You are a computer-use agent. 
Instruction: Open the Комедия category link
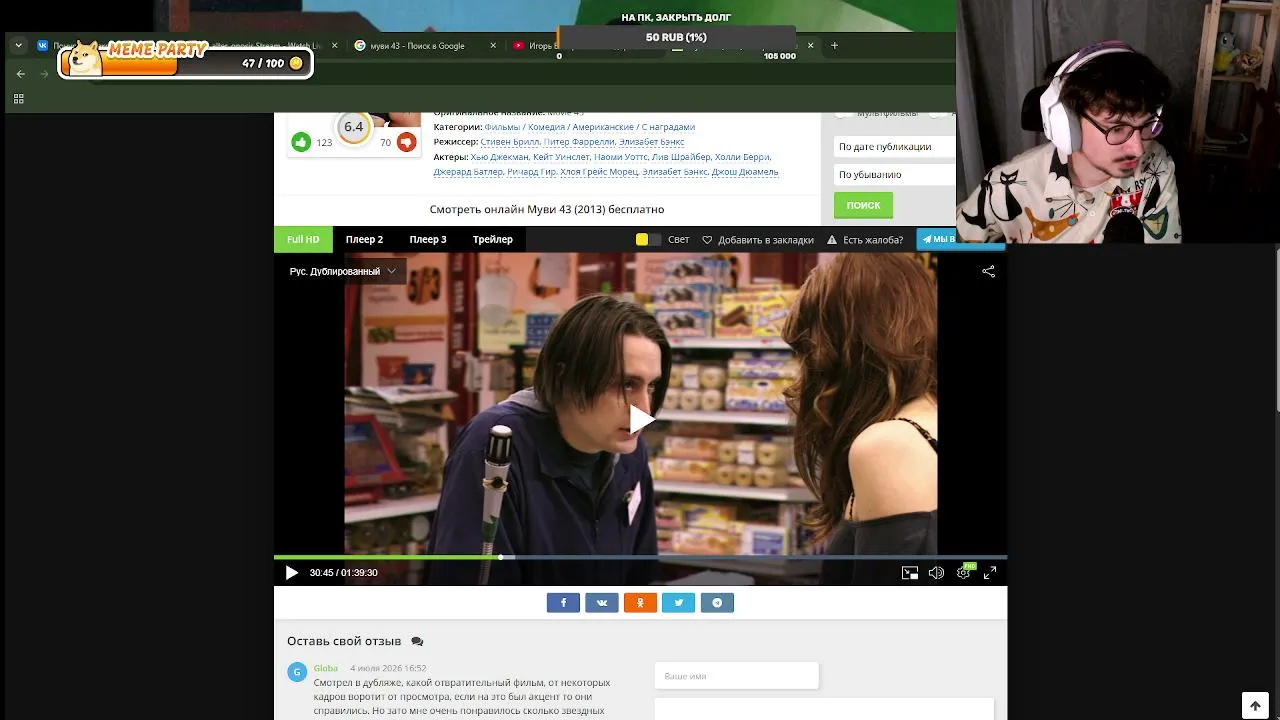pyautogui.click(x=547, y=127)
